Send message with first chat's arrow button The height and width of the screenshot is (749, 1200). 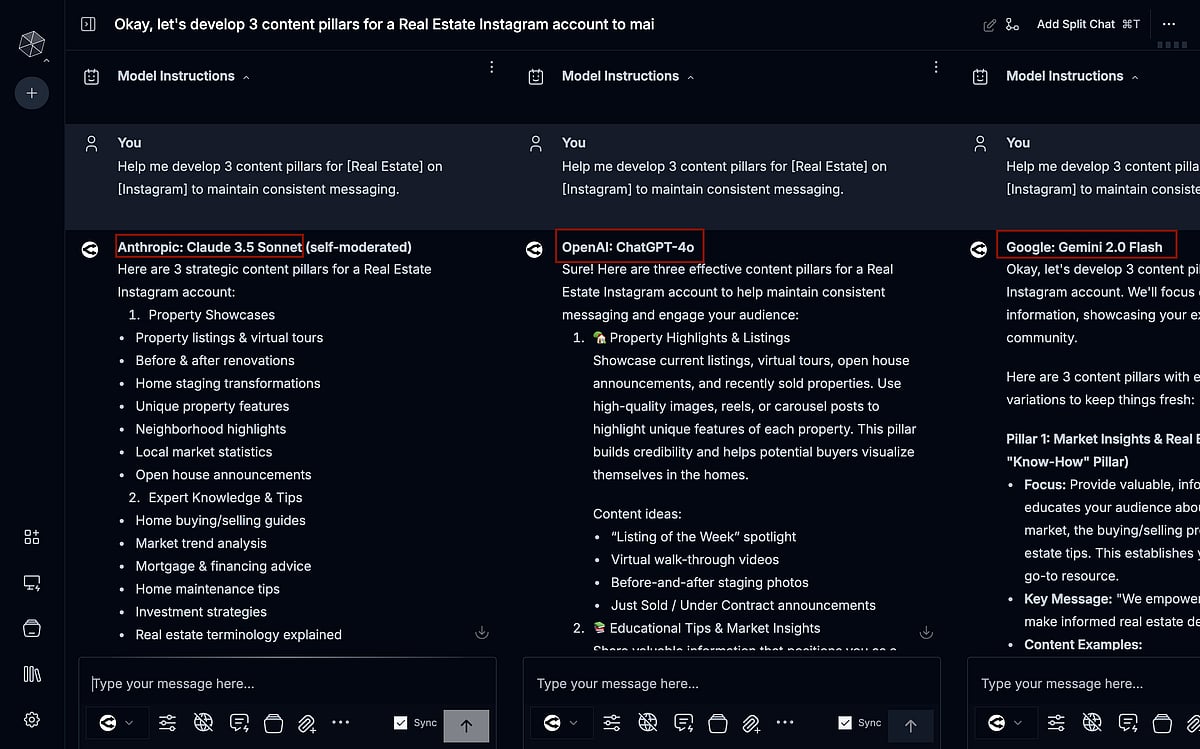466,725
